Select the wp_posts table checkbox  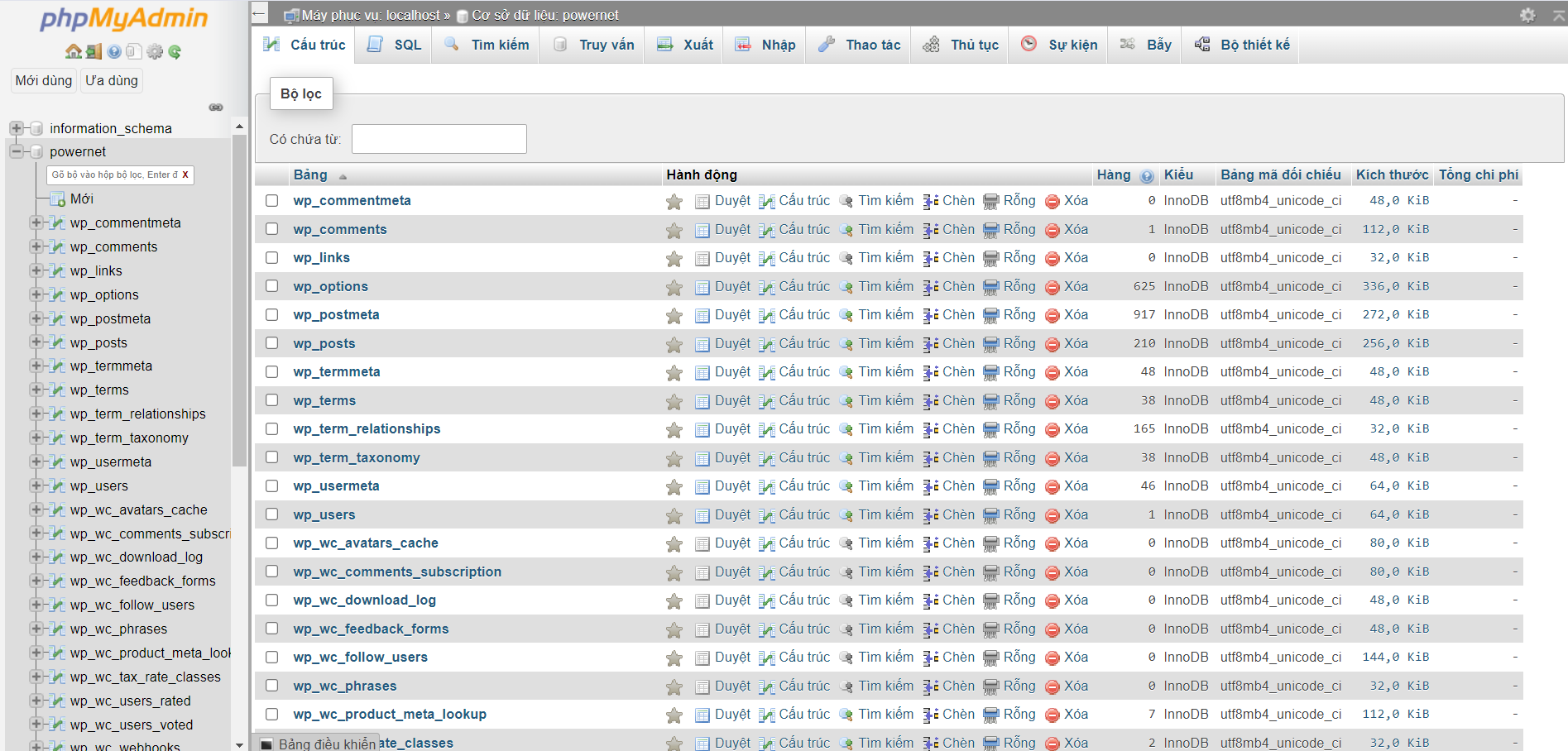pyautogui.click(x=271, y=343)
